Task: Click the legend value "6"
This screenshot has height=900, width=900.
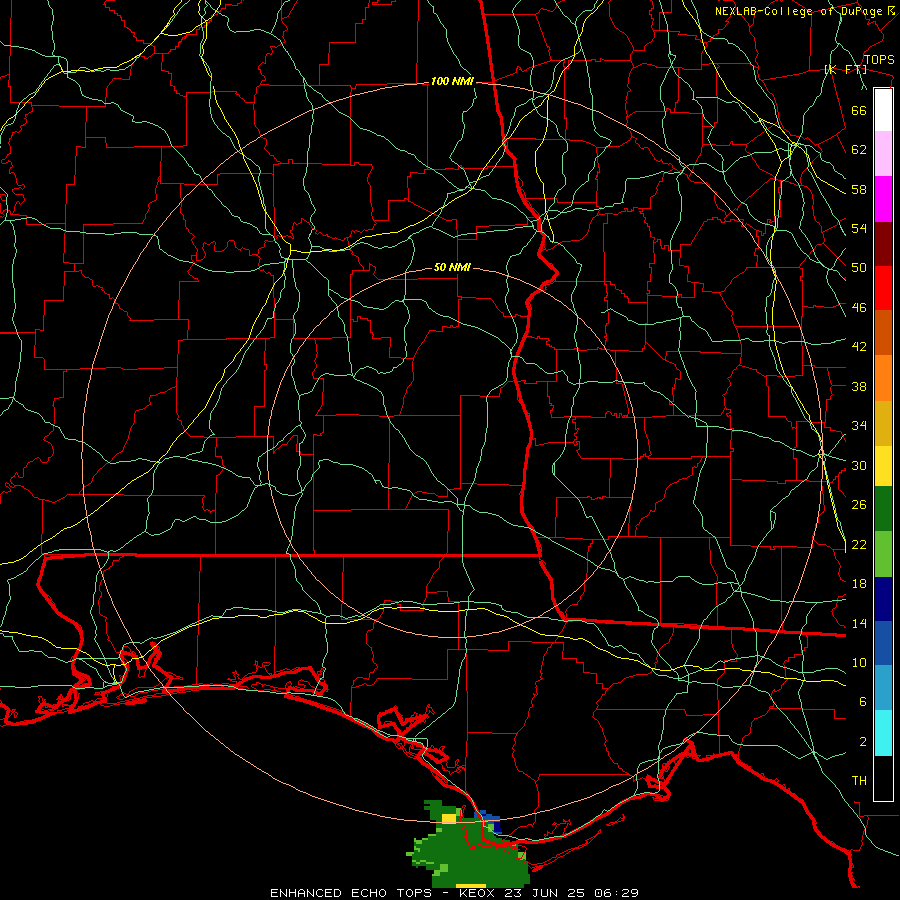Action: (x=863, y=702)
